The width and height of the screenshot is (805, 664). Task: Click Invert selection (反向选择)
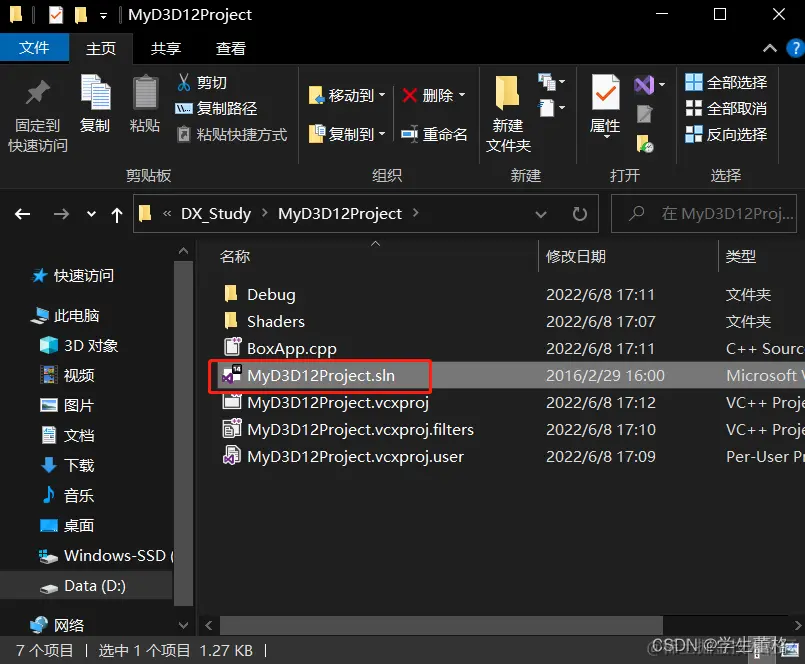point(726,135)
